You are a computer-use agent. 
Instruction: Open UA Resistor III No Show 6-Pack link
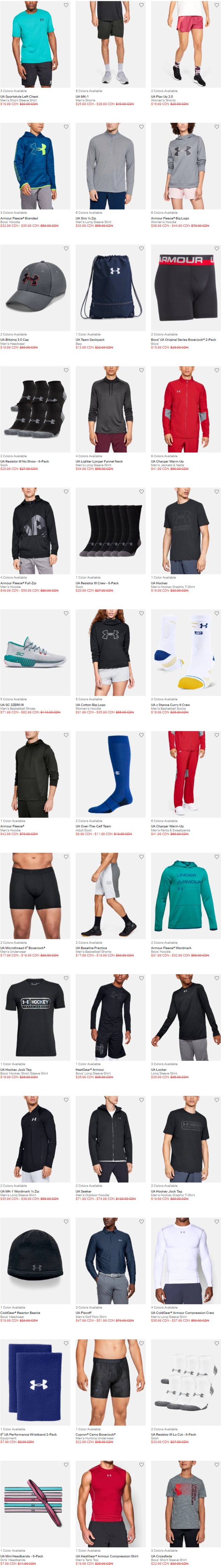[24, 461]
